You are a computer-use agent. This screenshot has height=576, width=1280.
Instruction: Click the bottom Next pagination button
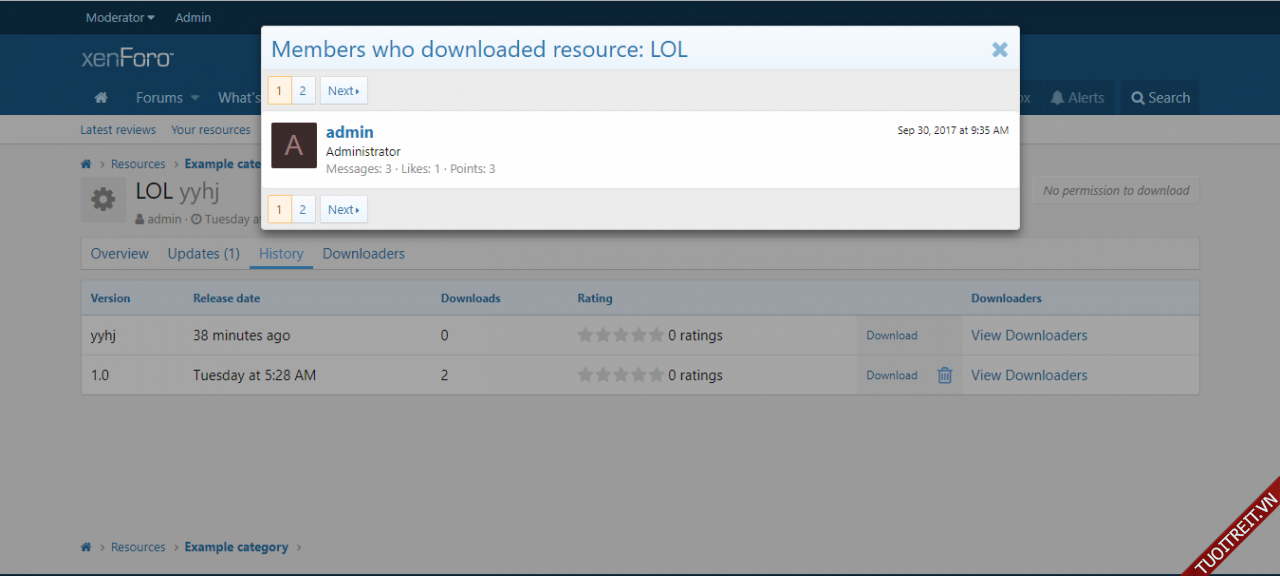(343, 209)
